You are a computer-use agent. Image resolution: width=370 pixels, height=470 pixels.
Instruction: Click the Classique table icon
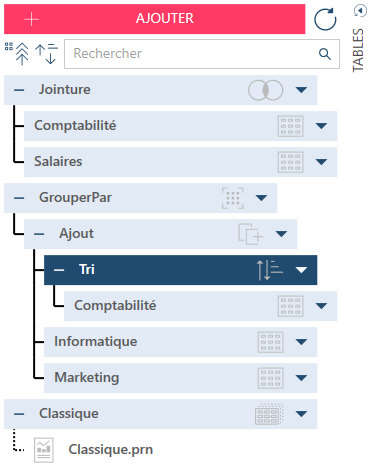point(269,414)
